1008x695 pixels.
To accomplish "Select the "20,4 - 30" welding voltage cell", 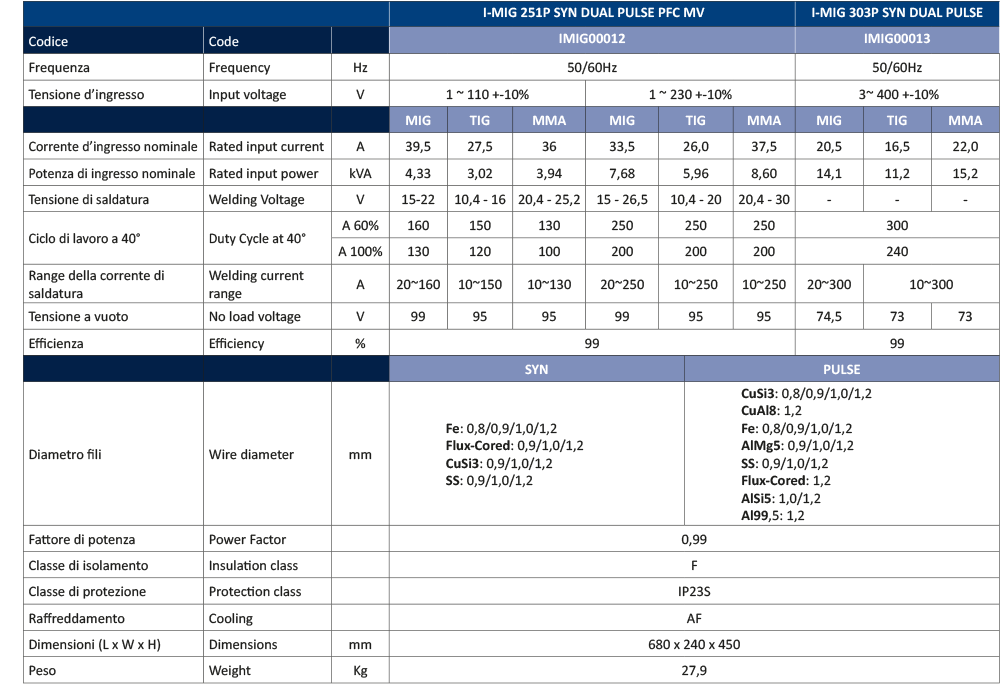I will coord(764,199).
